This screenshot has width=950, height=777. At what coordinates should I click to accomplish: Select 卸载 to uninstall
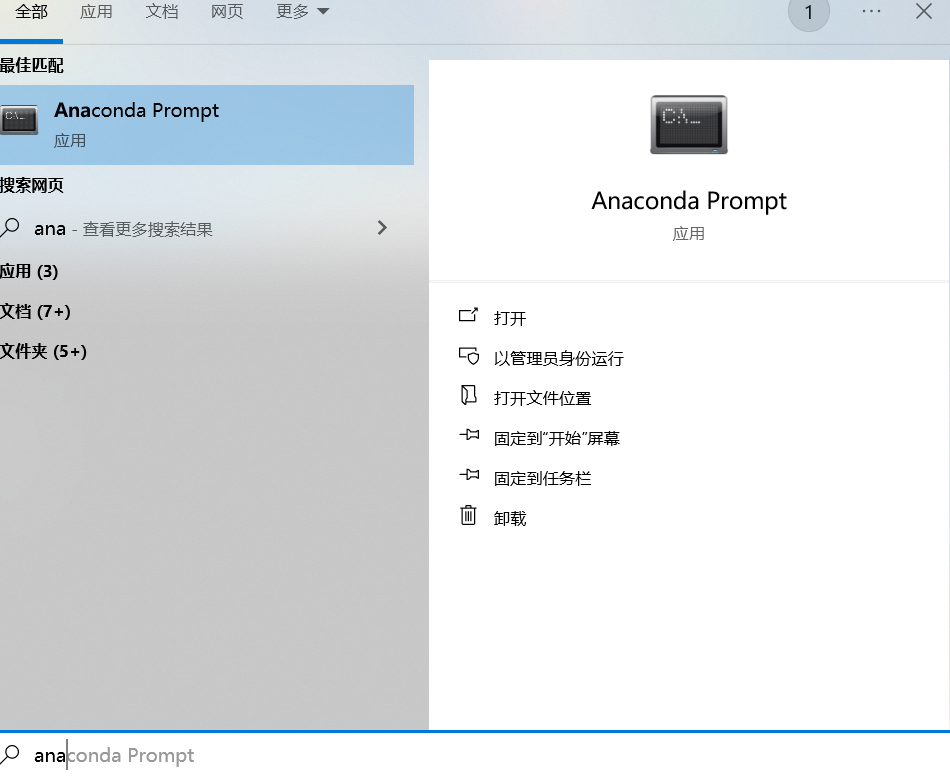point(510,518)
